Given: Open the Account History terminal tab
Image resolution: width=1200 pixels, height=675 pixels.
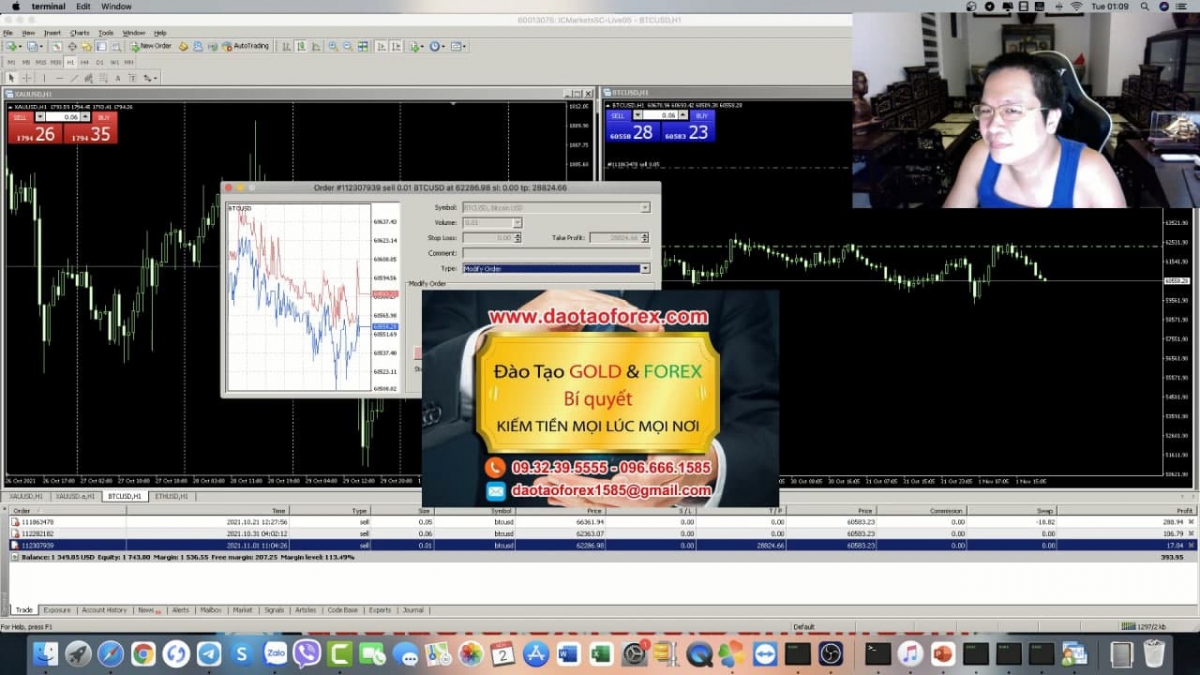Looking at the screenshot, I should pyautogui.click(x=104, y=610).
